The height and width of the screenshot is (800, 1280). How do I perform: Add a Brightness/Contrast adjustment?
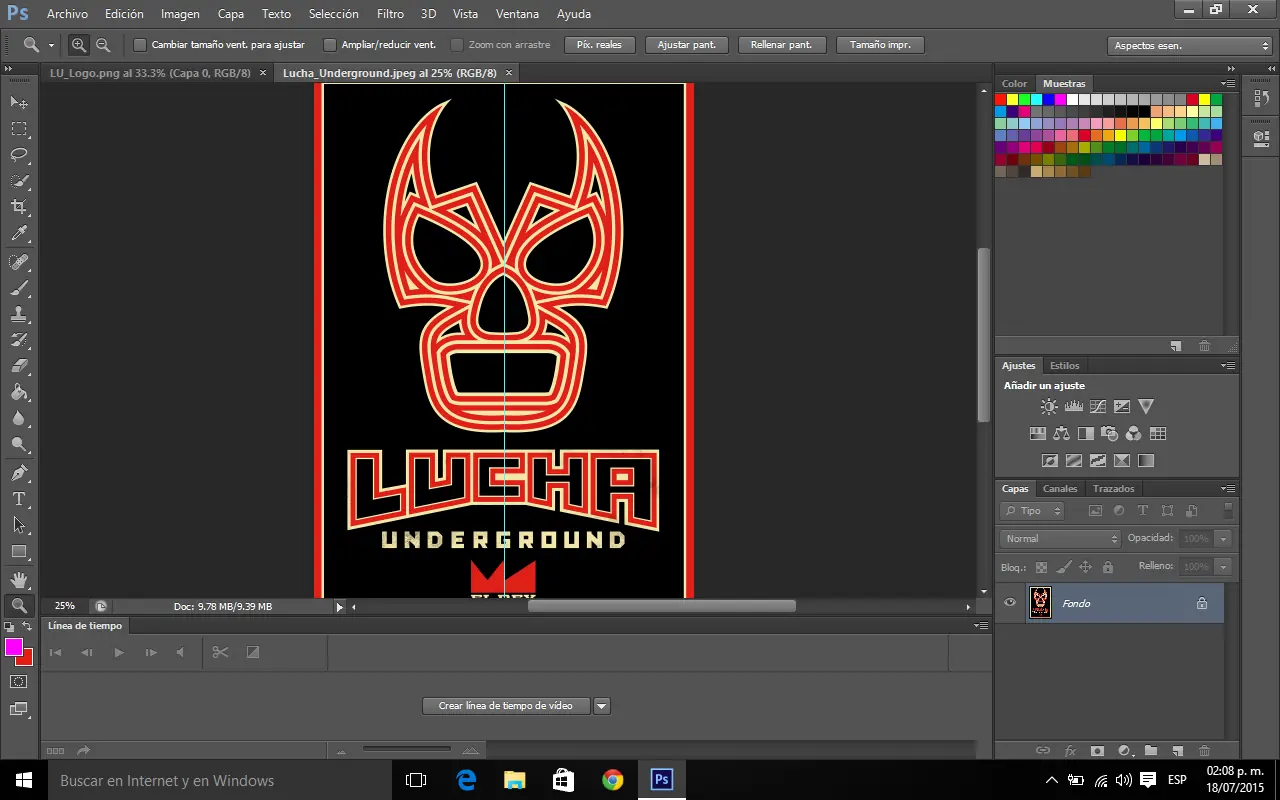tap(1048, 407)
